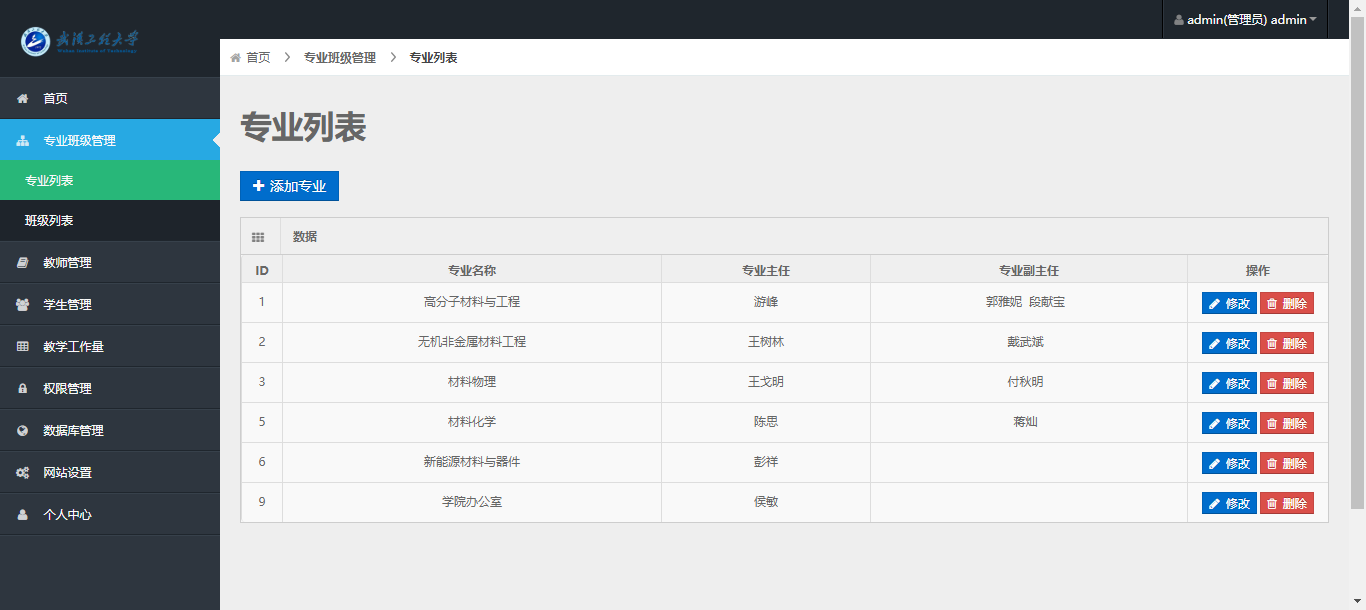The width and height of the screenshot is (1366, 610).
Task: Delete the 学院办公室 row
Action: click(1287, 504)
